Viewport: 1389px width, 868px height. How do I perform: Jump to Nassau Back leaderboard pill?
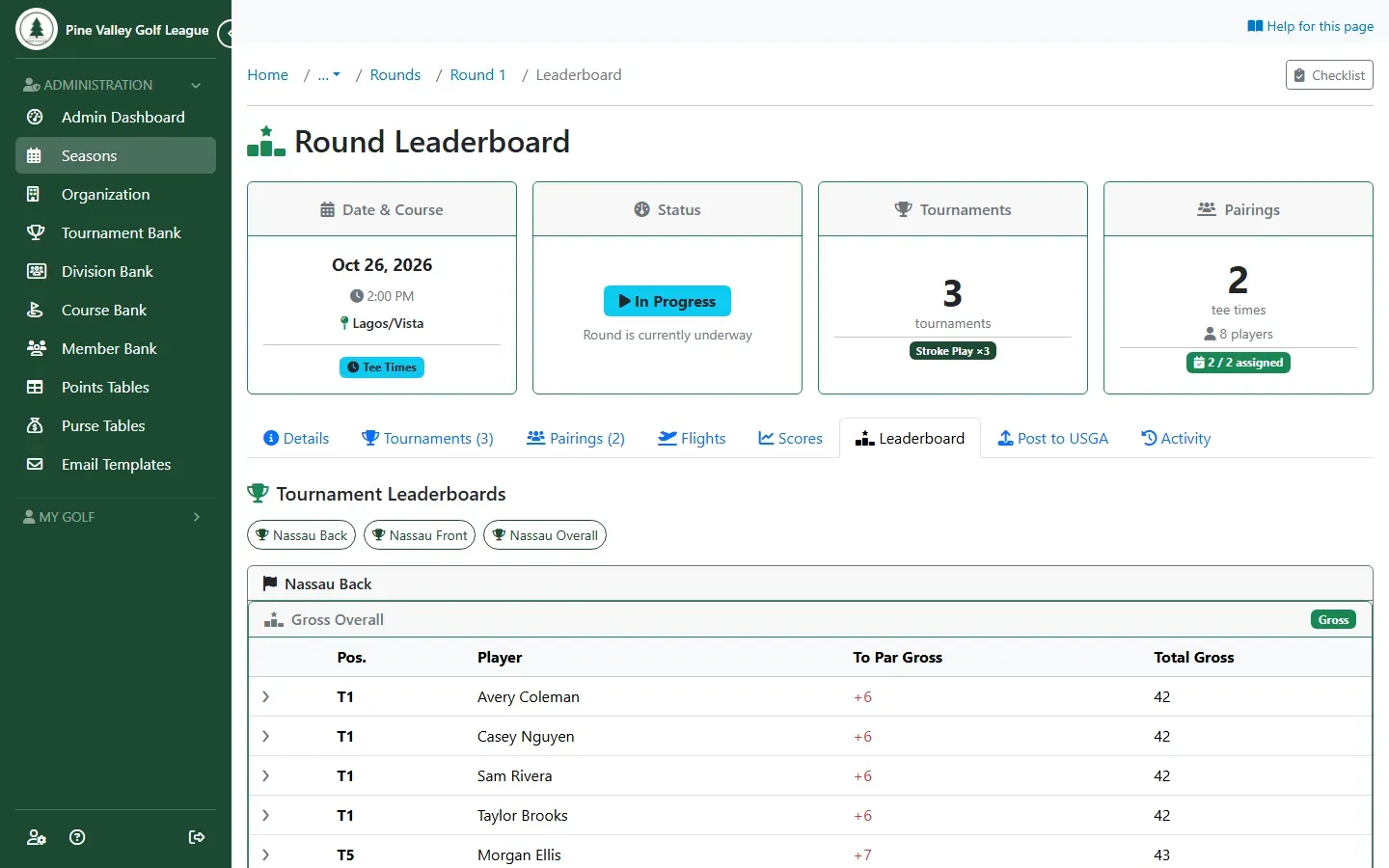click(x=301, y=535)
